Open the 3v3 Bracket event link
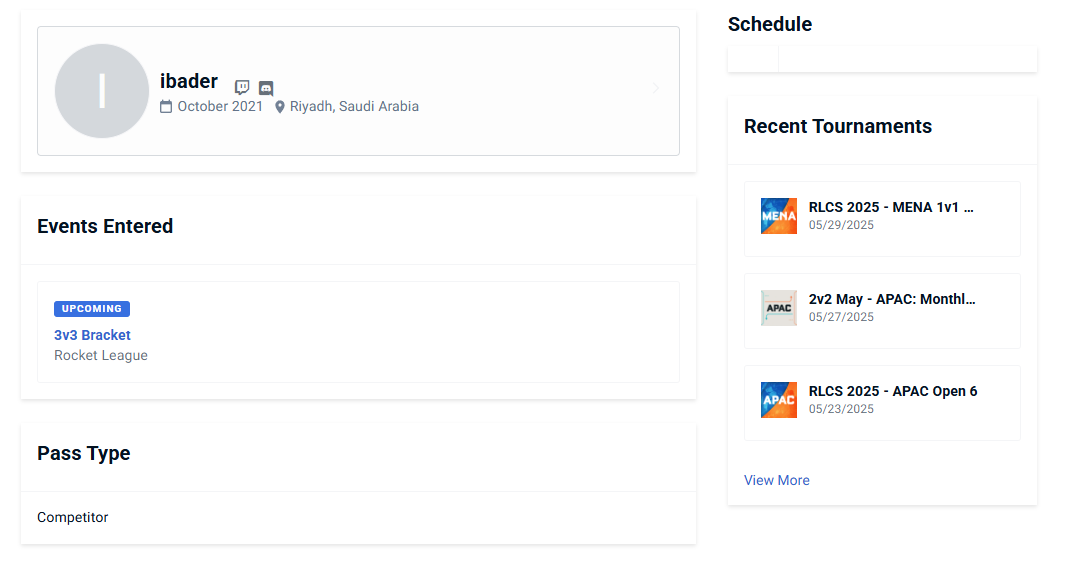 click(x=92, y=335)
